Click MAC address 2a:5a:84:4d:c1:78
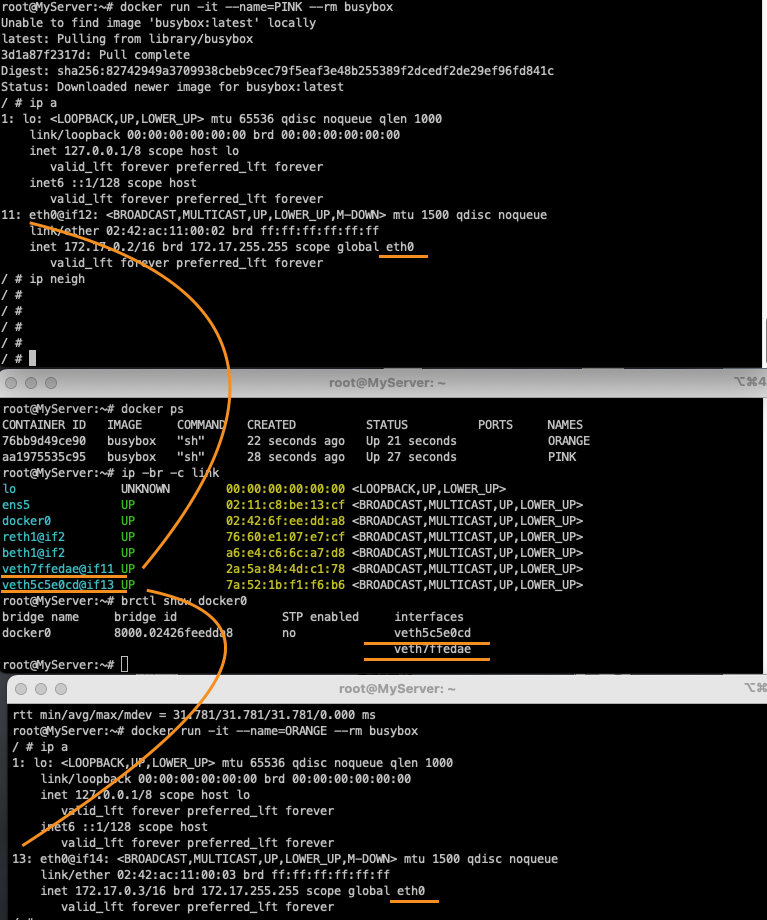This screenshot has width=767, height=920. click(x=285, y=569)
